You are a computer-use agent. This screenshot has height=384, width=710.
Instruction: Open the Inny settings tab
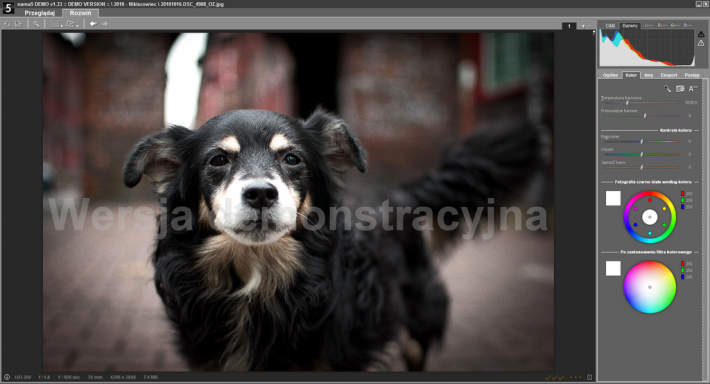(x=649, y=75)
